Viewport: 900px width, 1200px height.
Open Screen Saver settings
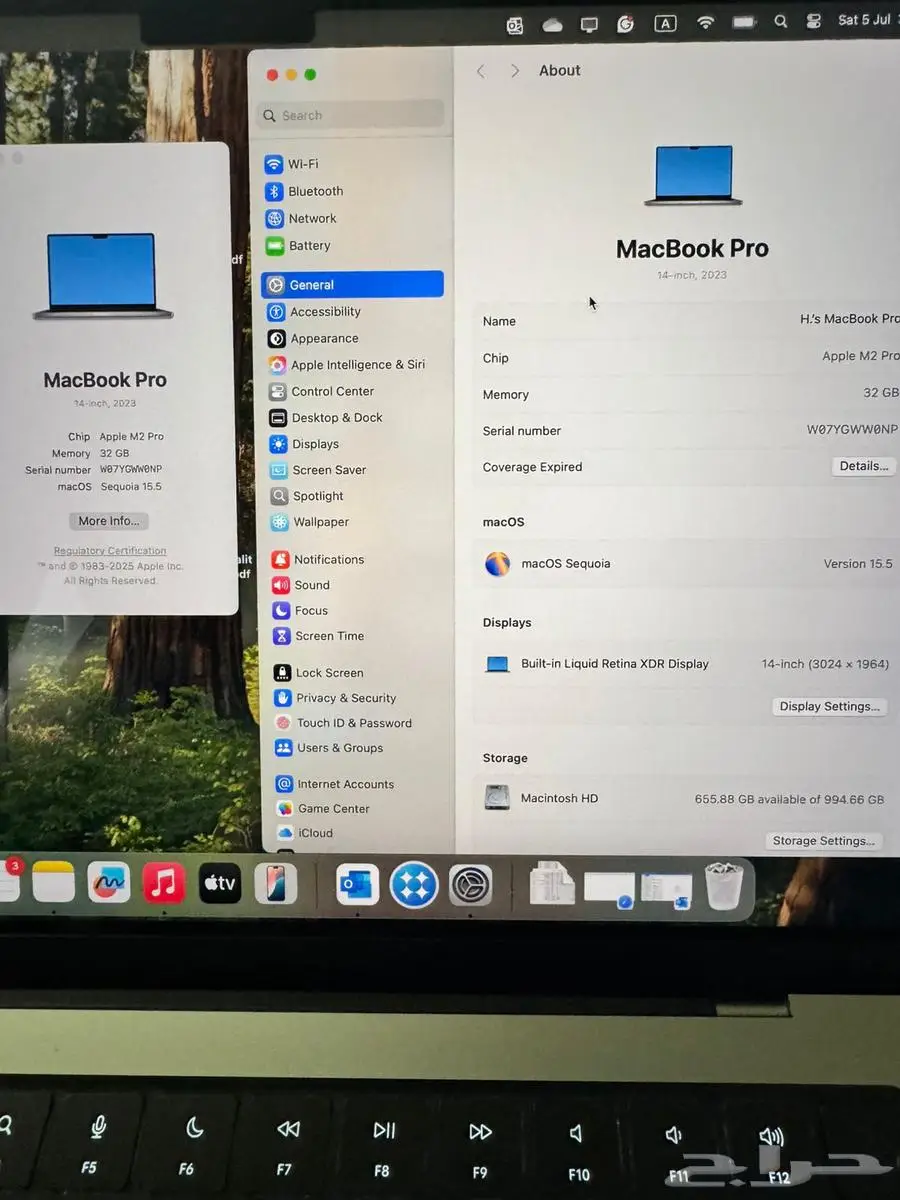tap(318, 470)
